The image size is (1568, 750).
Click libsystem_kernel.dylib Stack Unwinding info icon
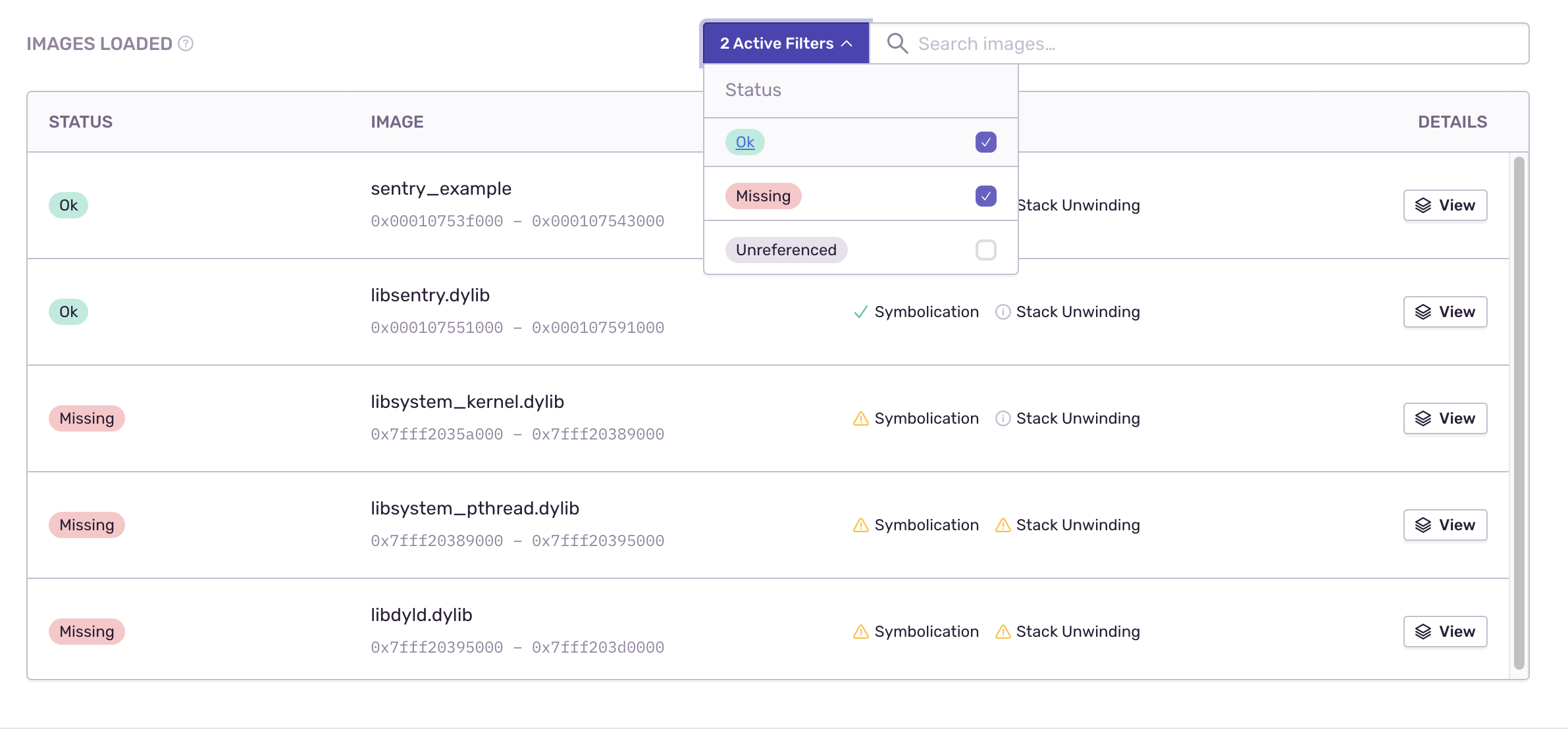pyautogui.click(x=1003, y=418)
